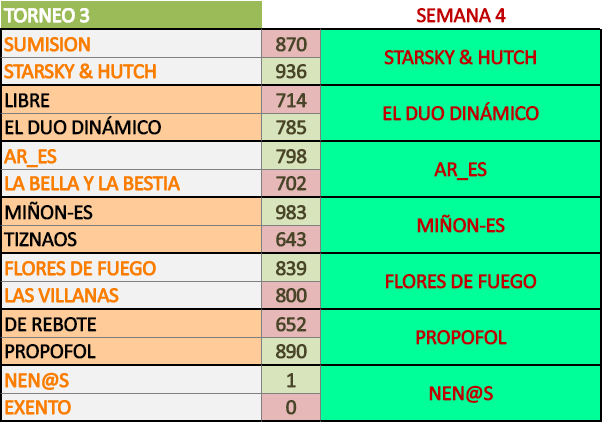Click the LAS VILLANAS team name cell
This screenshot has width=602, height=422.
point(130,296)
